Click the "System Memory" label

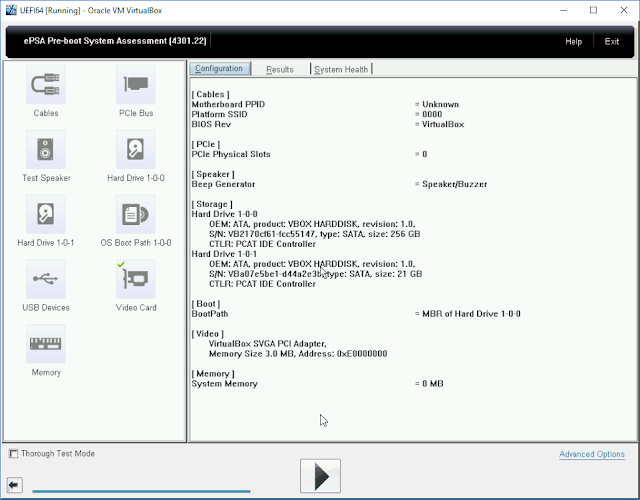(x=224, y=384)
